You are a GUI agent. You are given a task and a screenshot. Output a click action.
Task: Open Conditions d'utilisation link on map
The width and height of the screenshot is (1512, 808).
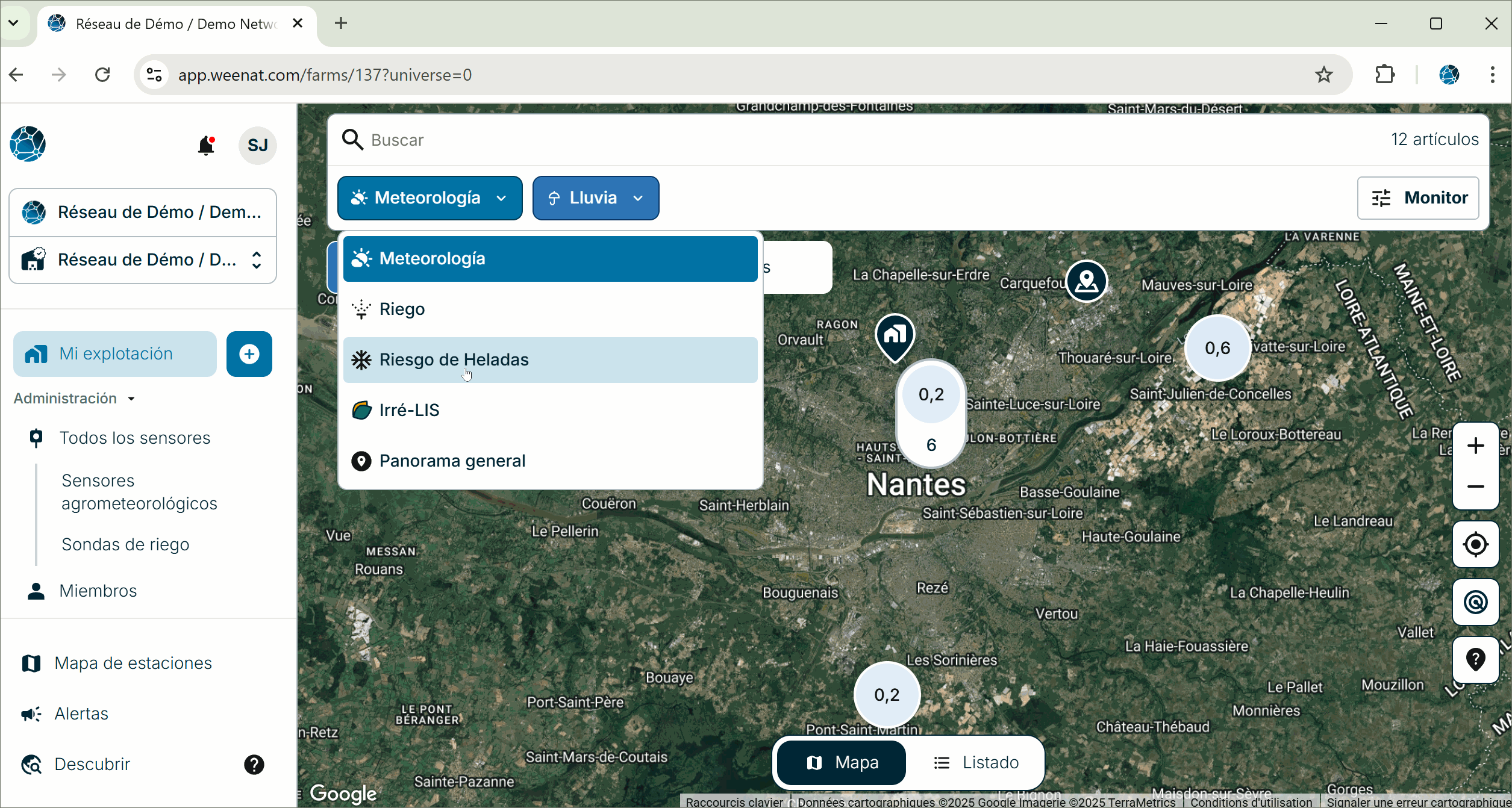(x=1251, y=802)
